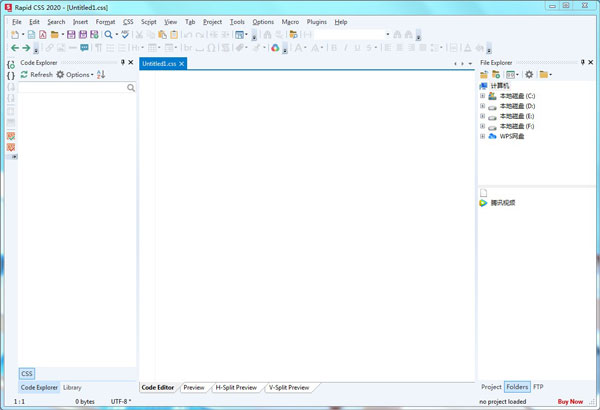Screen dimensions: 600x410
Task: Expand the vertical sidebar overflow arrow
Action: point(14,157)
